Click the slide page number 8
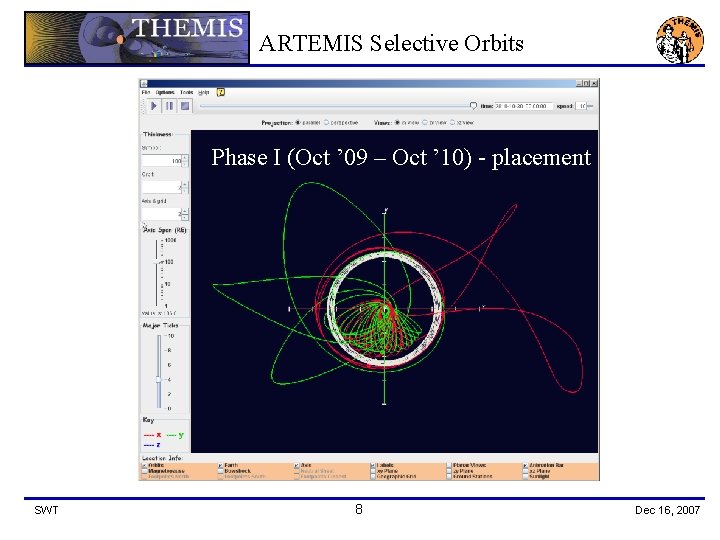720x540 pixels. pos(359,509)
